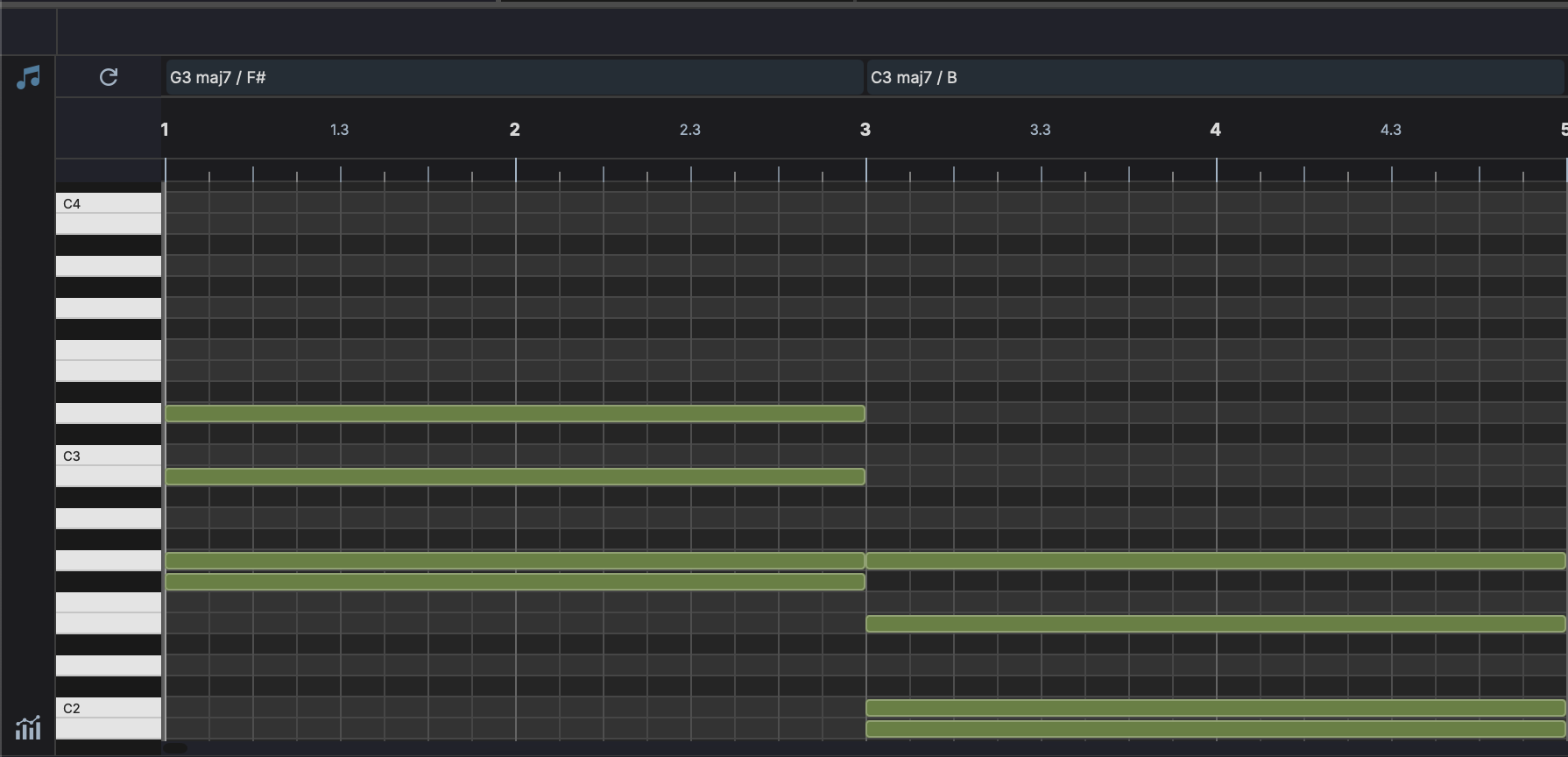Select the C3 maj7 / B chord block
Image resolution: width=1568 pixels, height=757 pixels.
point(1214,77)
